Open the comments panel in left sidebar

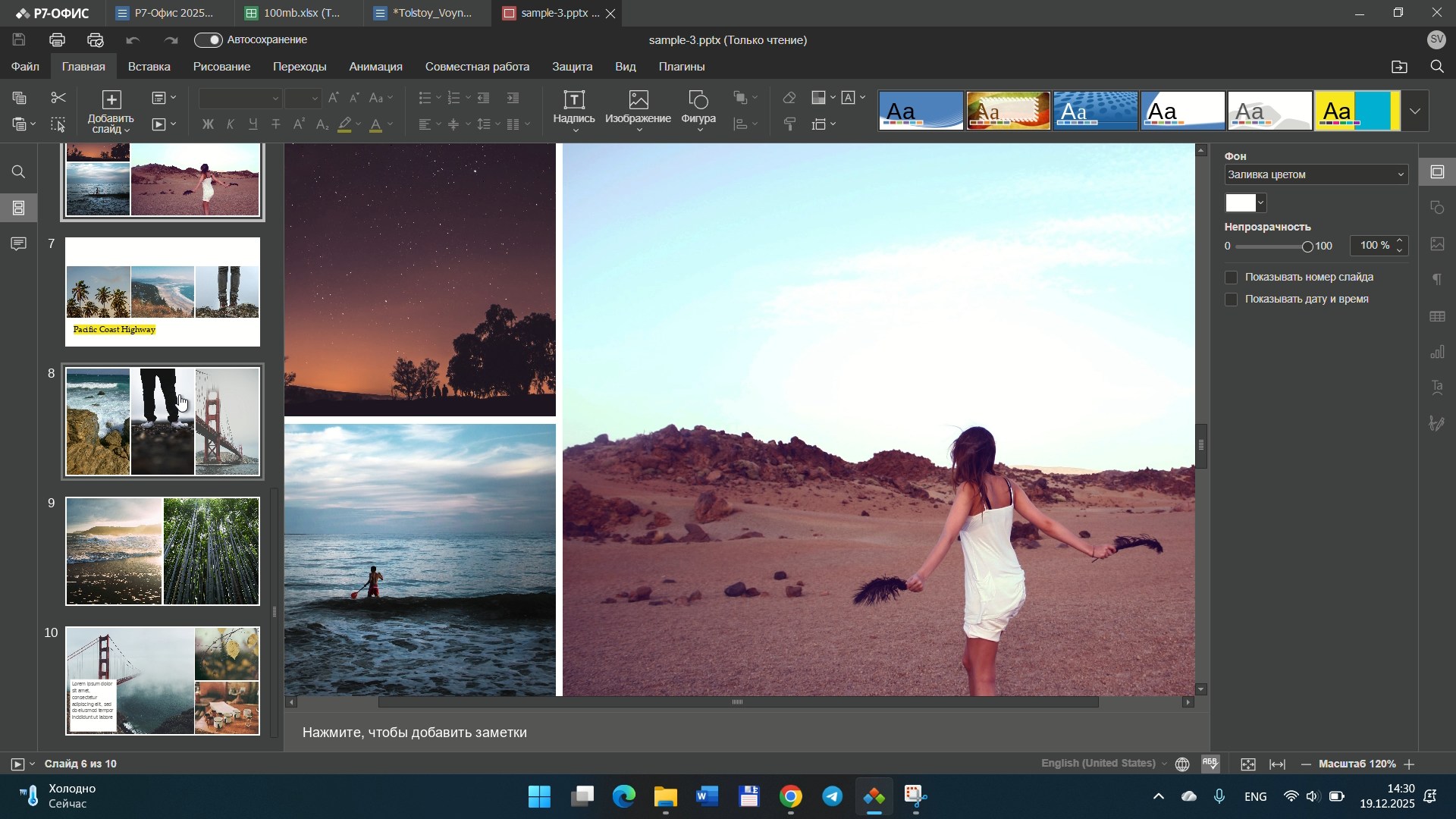19,244
